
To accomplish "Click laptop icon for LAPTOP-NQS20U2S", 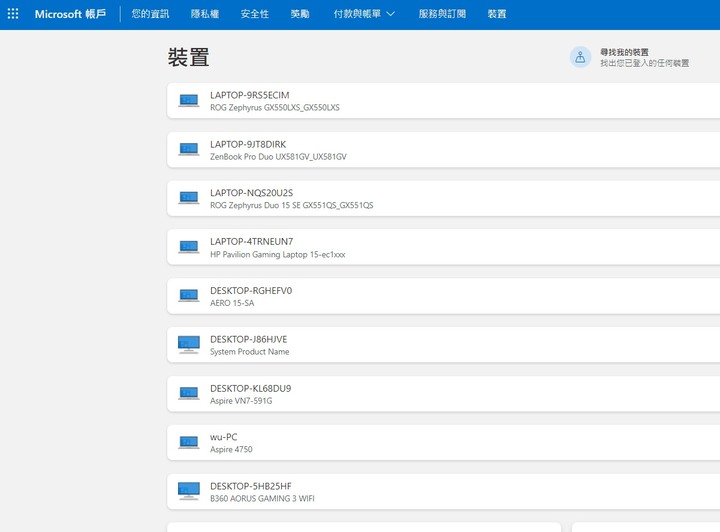I will coord(189,198).
